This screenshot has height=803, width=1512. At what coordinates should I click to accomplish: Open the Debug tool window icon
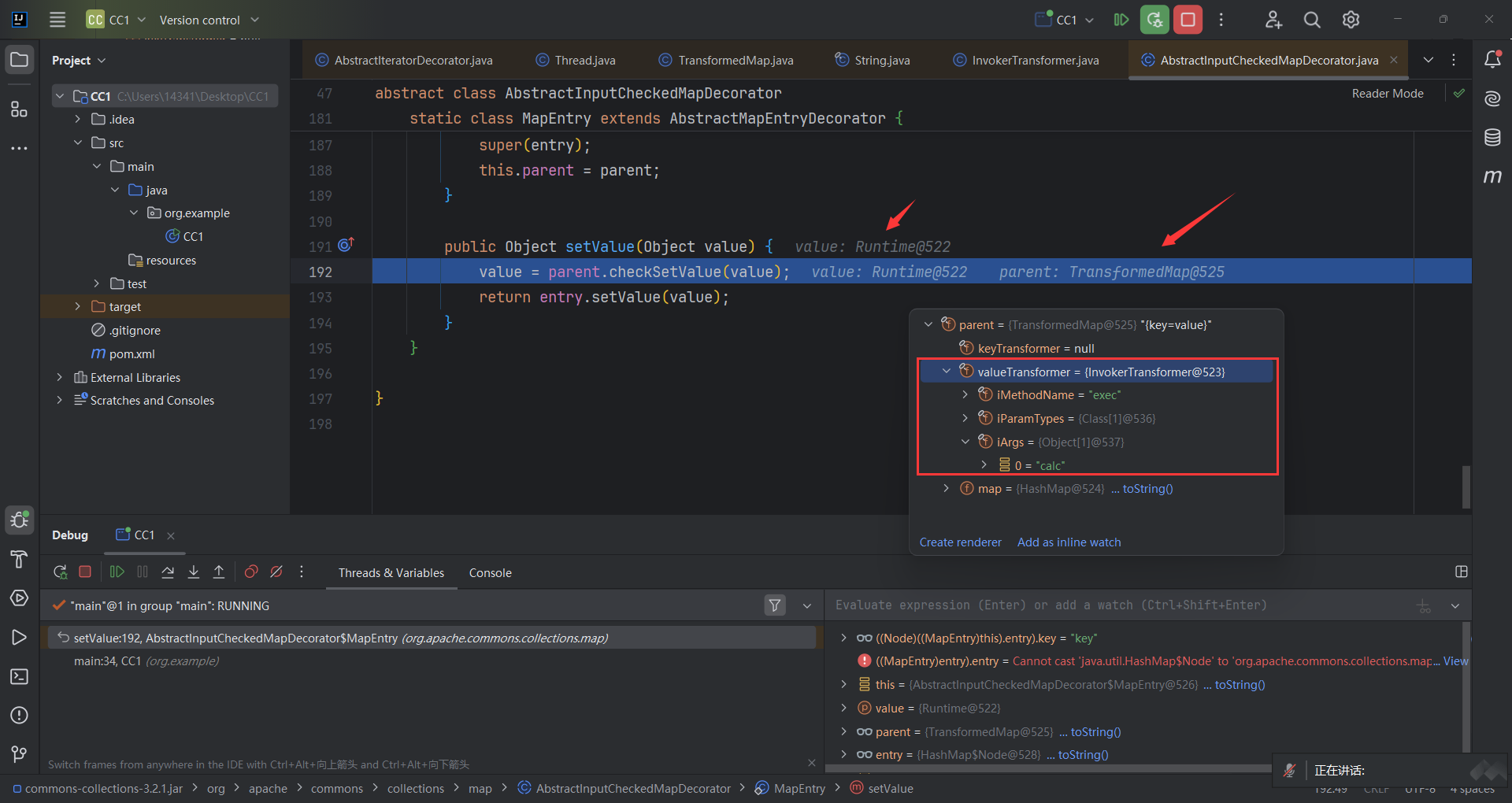click(x=20, y=520)
